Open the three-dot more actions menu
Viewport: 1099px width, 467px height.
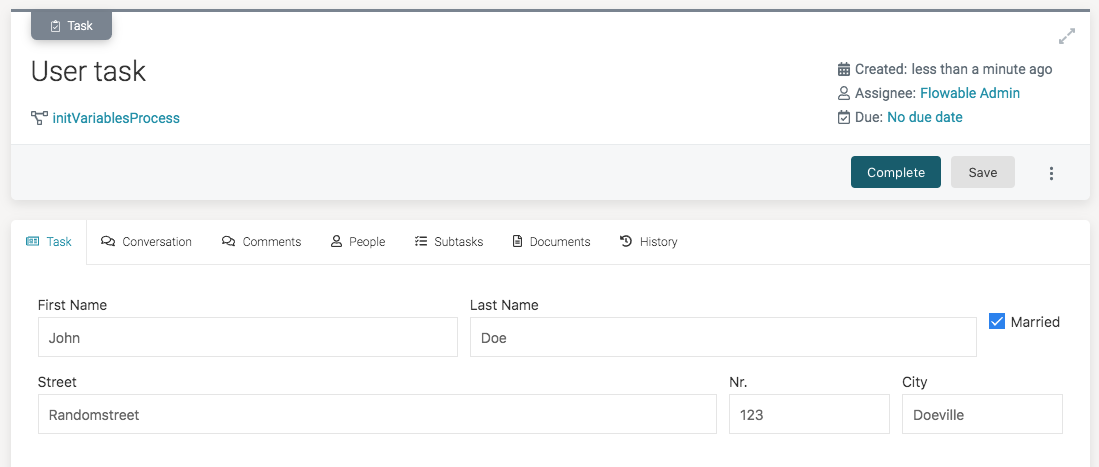pos(1051,173)
